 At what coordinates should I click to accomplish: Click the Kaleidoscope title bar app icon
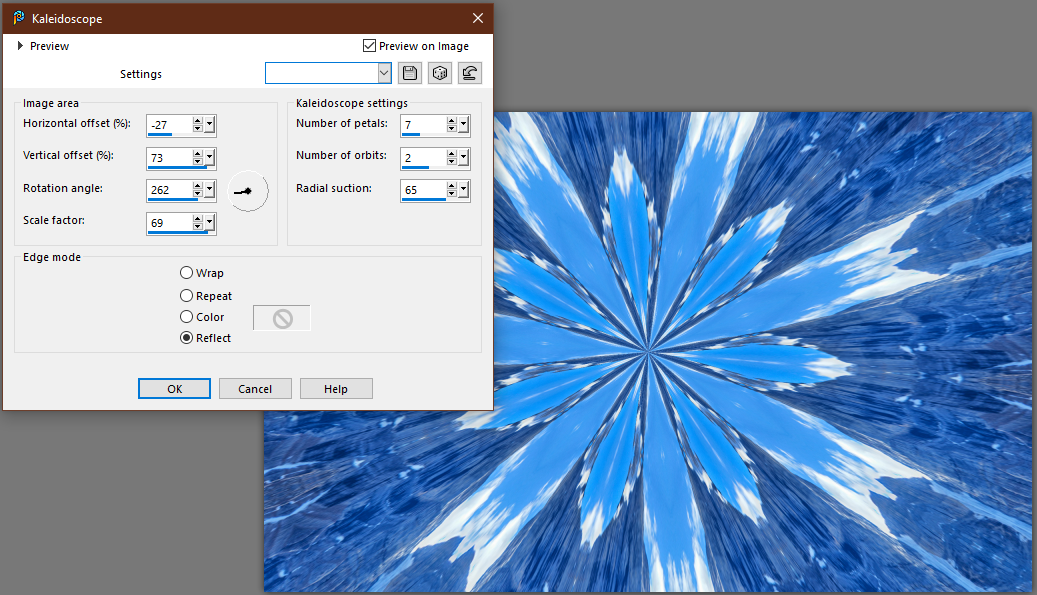[19, 18]
